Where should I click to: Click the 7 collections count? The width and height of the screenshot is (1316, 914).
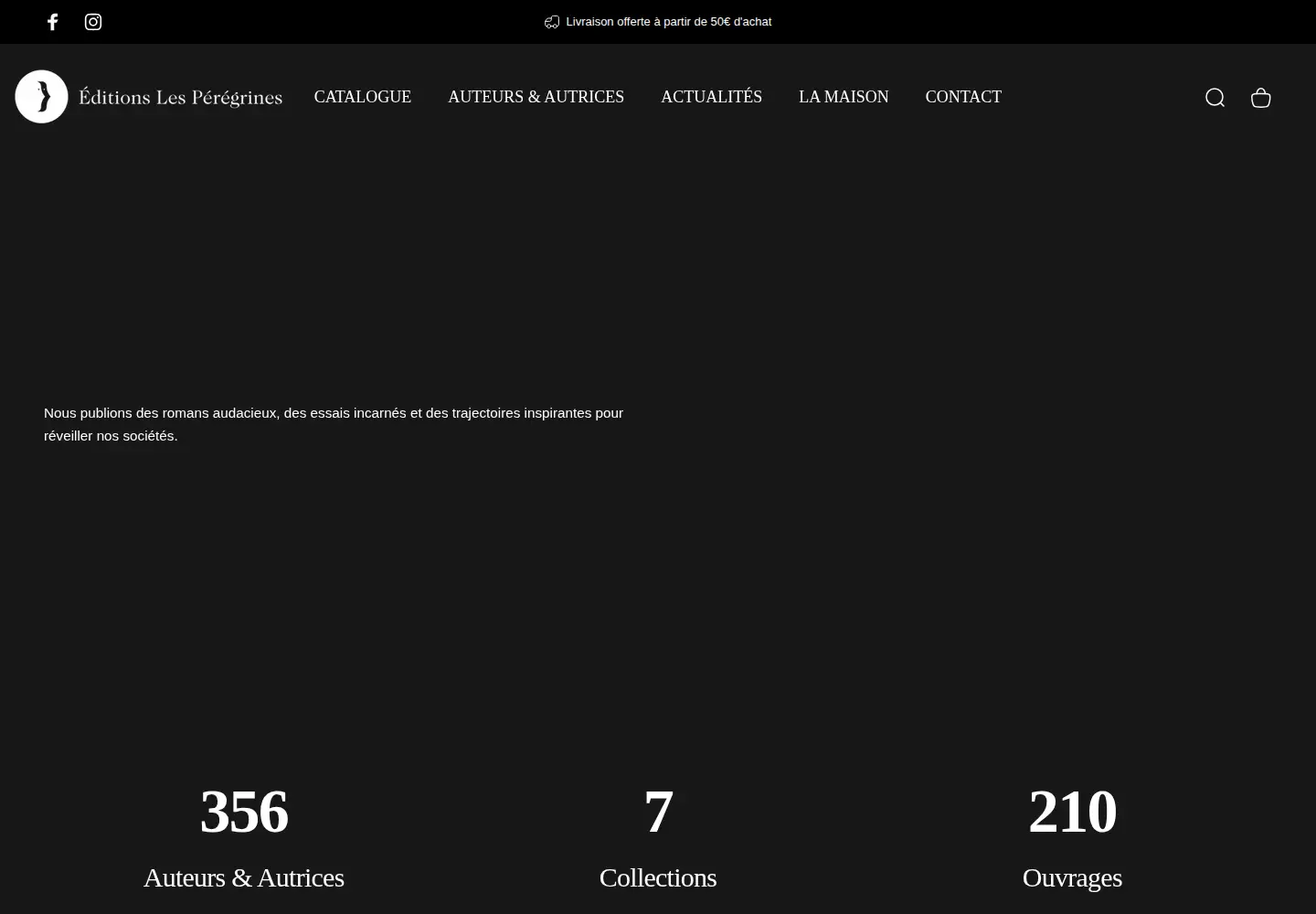coord(658,812)
